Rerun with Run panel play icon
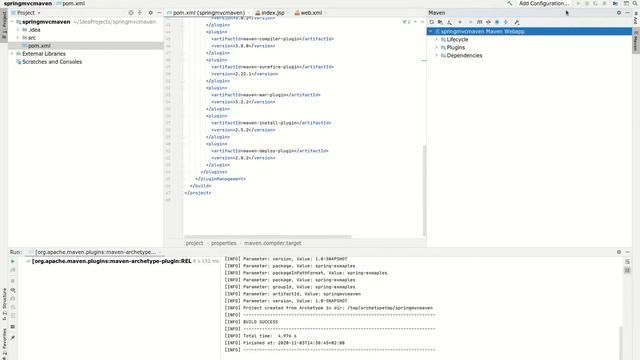This screenshot has height=360, width=640. [13, 261]
